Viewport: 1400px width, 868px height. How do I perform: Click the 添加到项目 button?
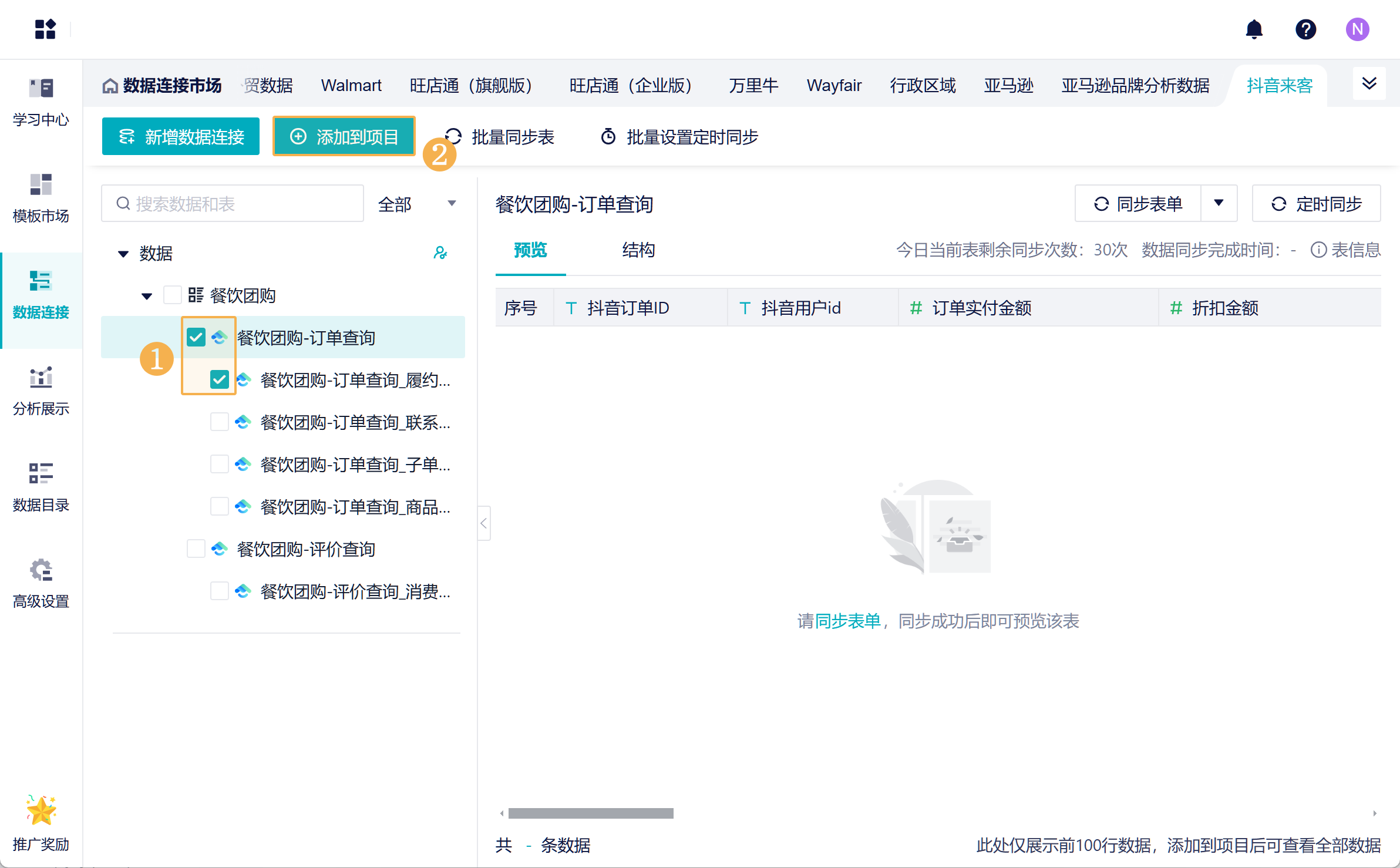344,137
